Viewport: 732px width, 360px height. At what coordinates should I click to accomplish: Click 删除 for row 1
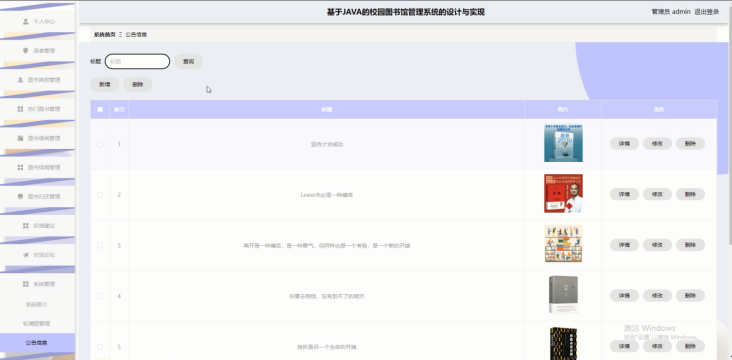[x=690, y=144]
